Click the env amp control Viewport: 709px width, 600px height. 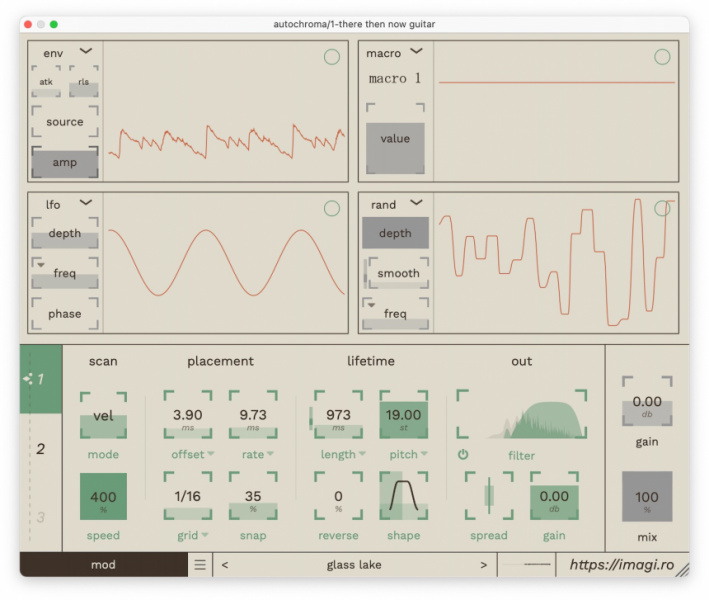point(65,162)
